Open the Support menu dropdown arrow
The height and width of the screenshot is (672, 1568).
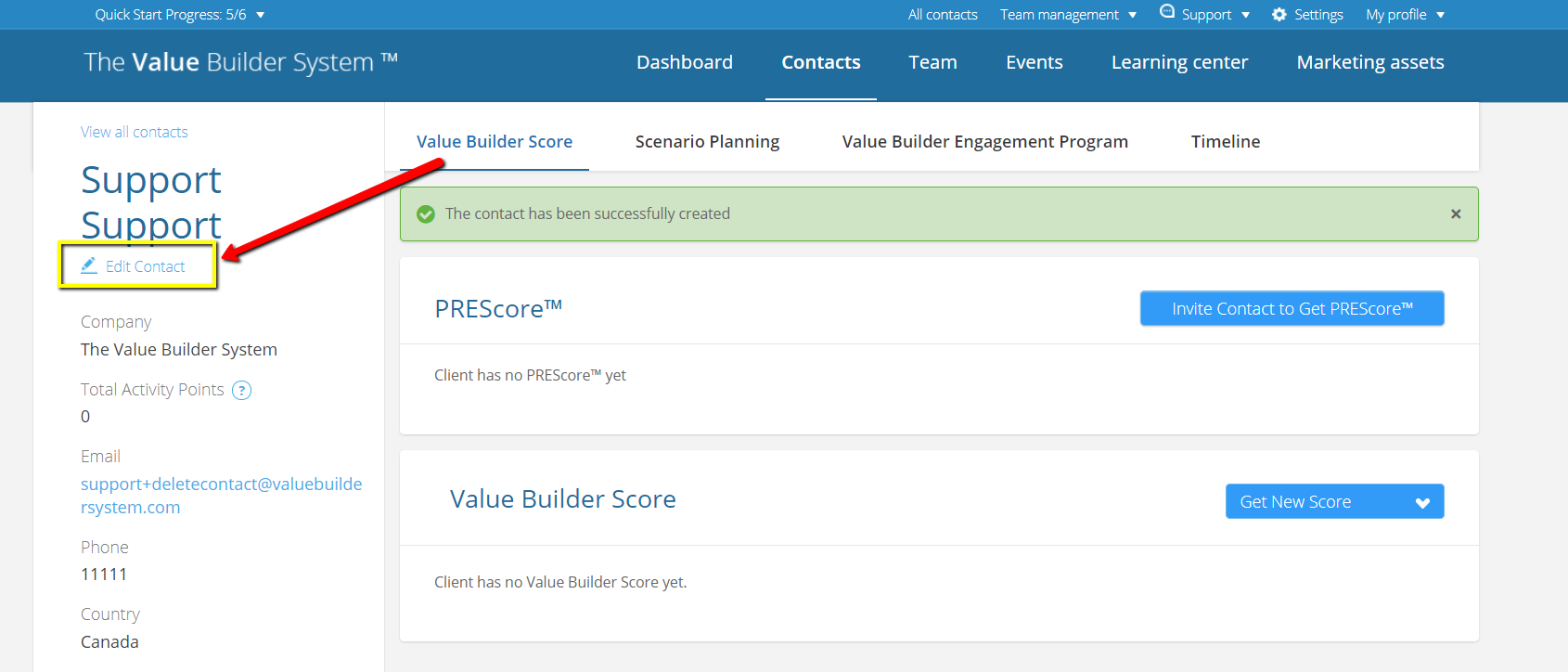pos(1246,15)
